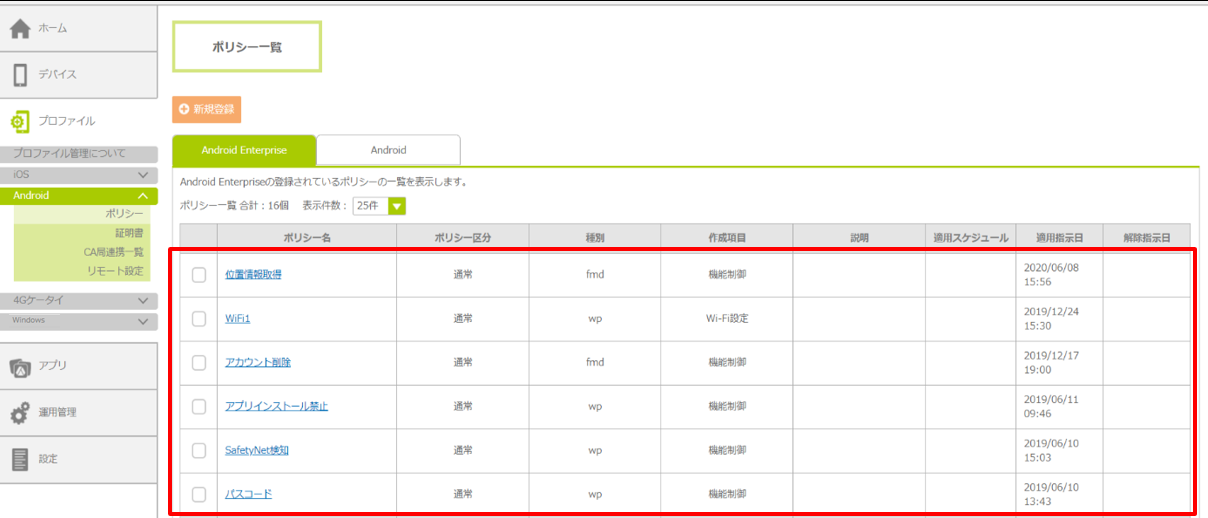Select the SafetyNet検知 row checkbox

pos(199,450)
